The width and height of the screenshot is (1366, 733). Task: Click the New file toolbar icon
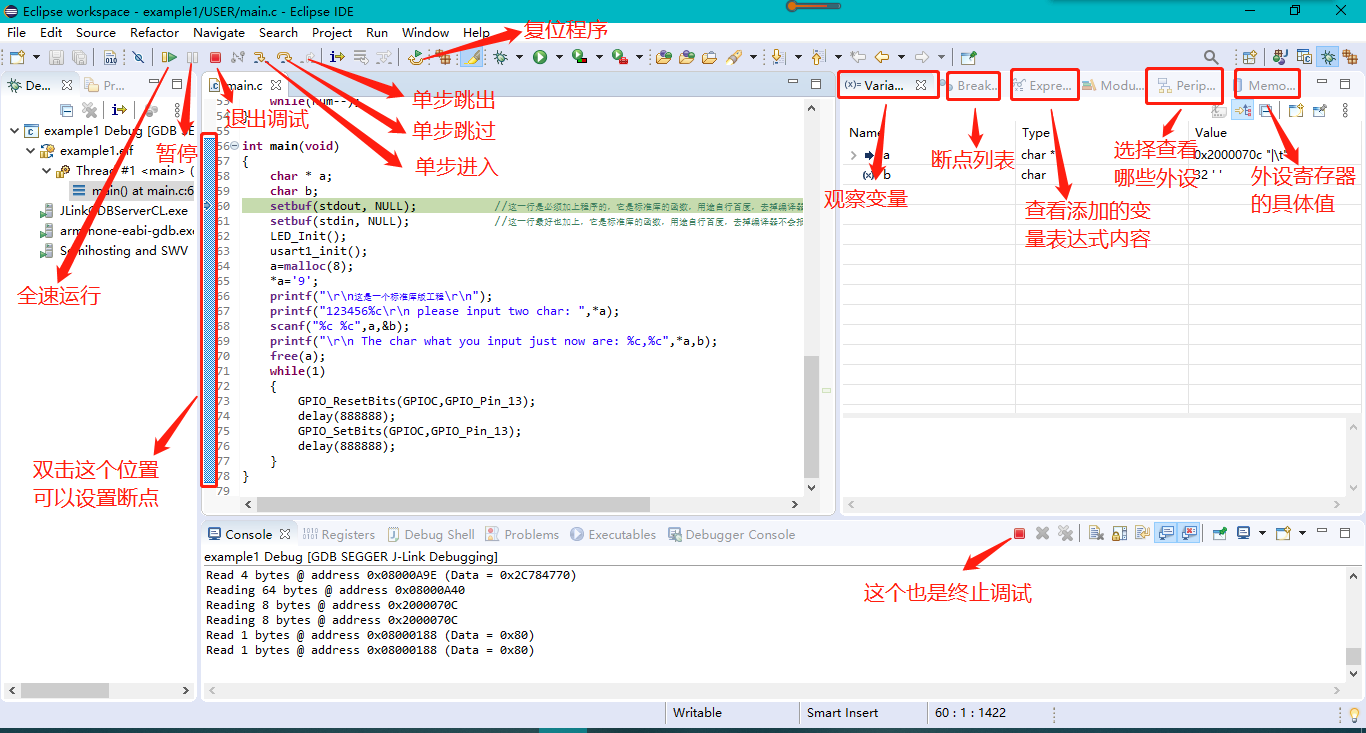17,57
